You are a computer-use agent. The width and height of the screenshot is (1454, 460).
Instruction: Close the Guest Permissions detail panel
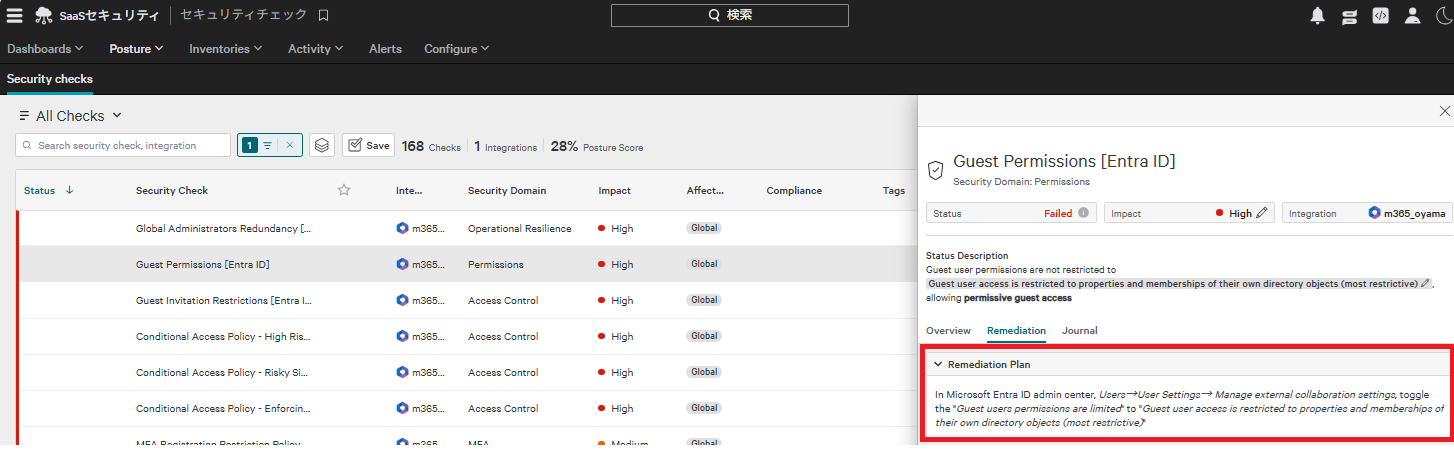pos(1443,111)
